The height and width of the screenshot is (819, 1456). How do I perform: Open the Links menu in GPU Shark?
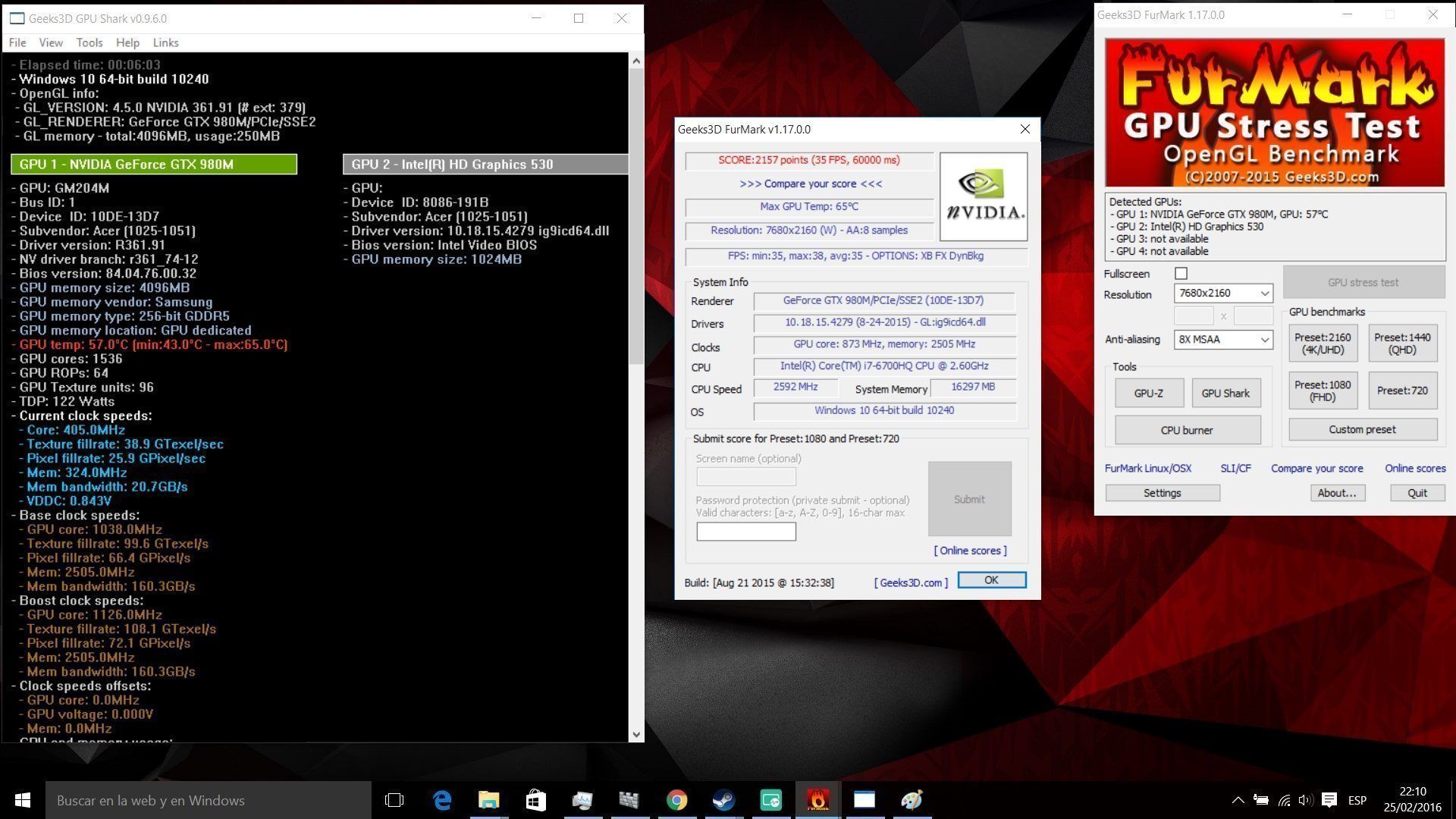point(165,42)
